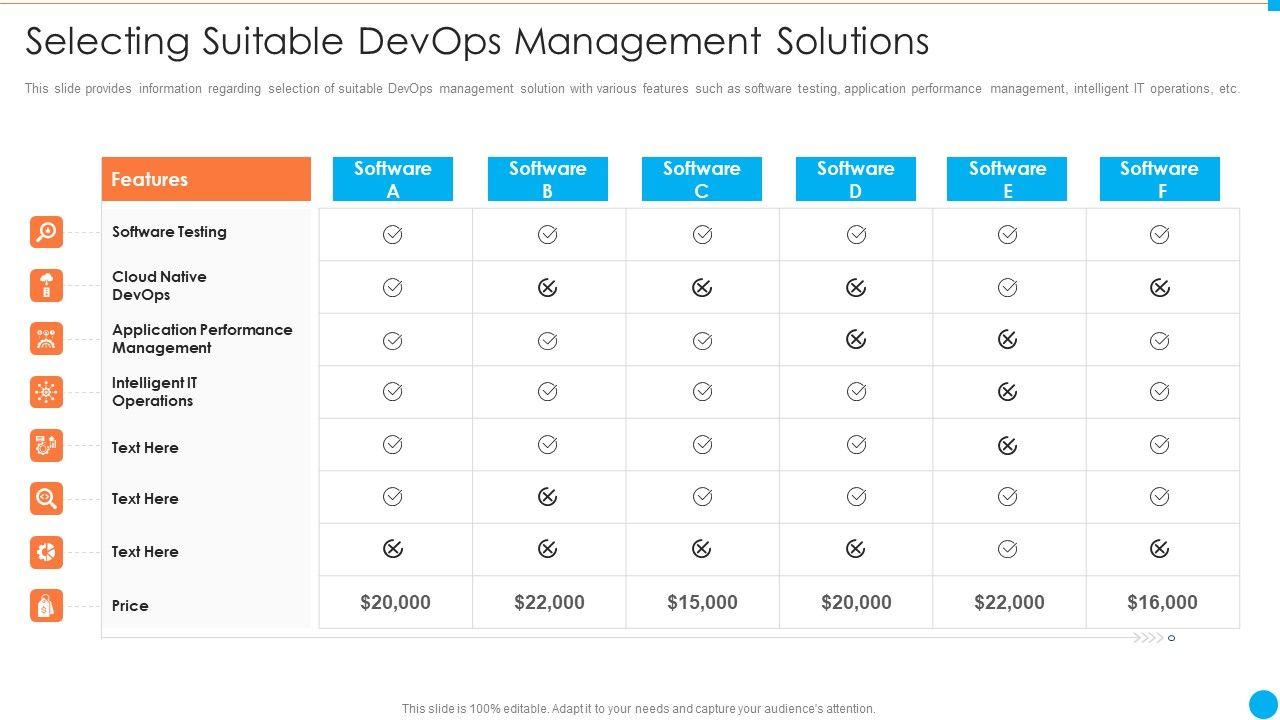Screen dimensions: 1280x720
Task: Click the Software Testing magnifier icon
Action: point(46,232)
